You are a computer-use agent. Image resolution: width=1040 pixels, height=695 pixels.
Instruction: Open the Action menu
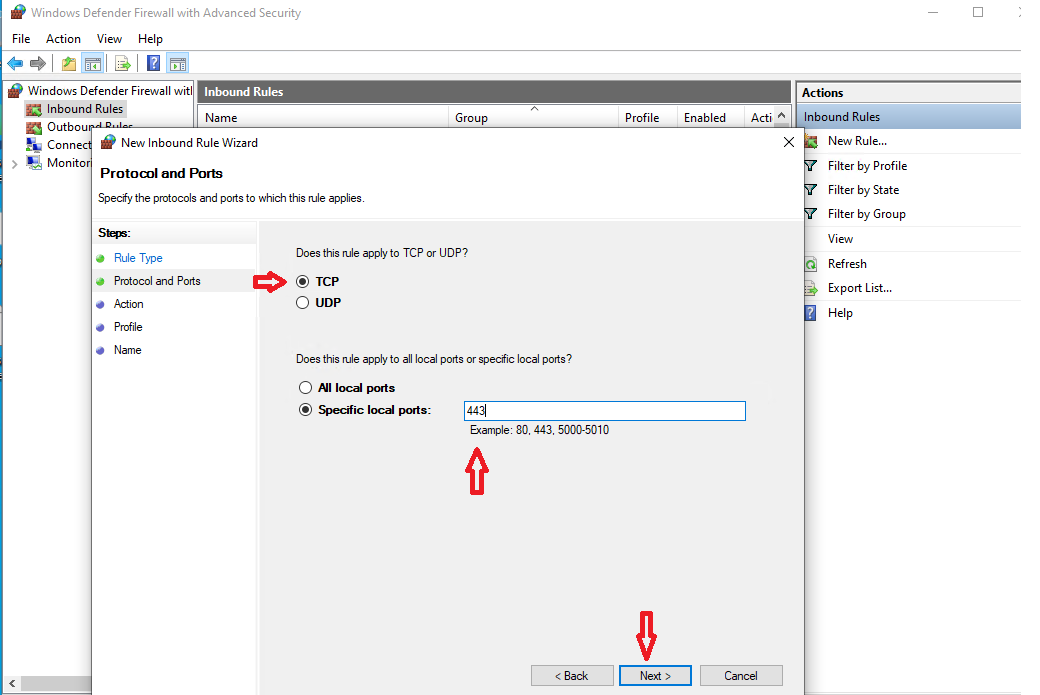click(x=63, y=39)
